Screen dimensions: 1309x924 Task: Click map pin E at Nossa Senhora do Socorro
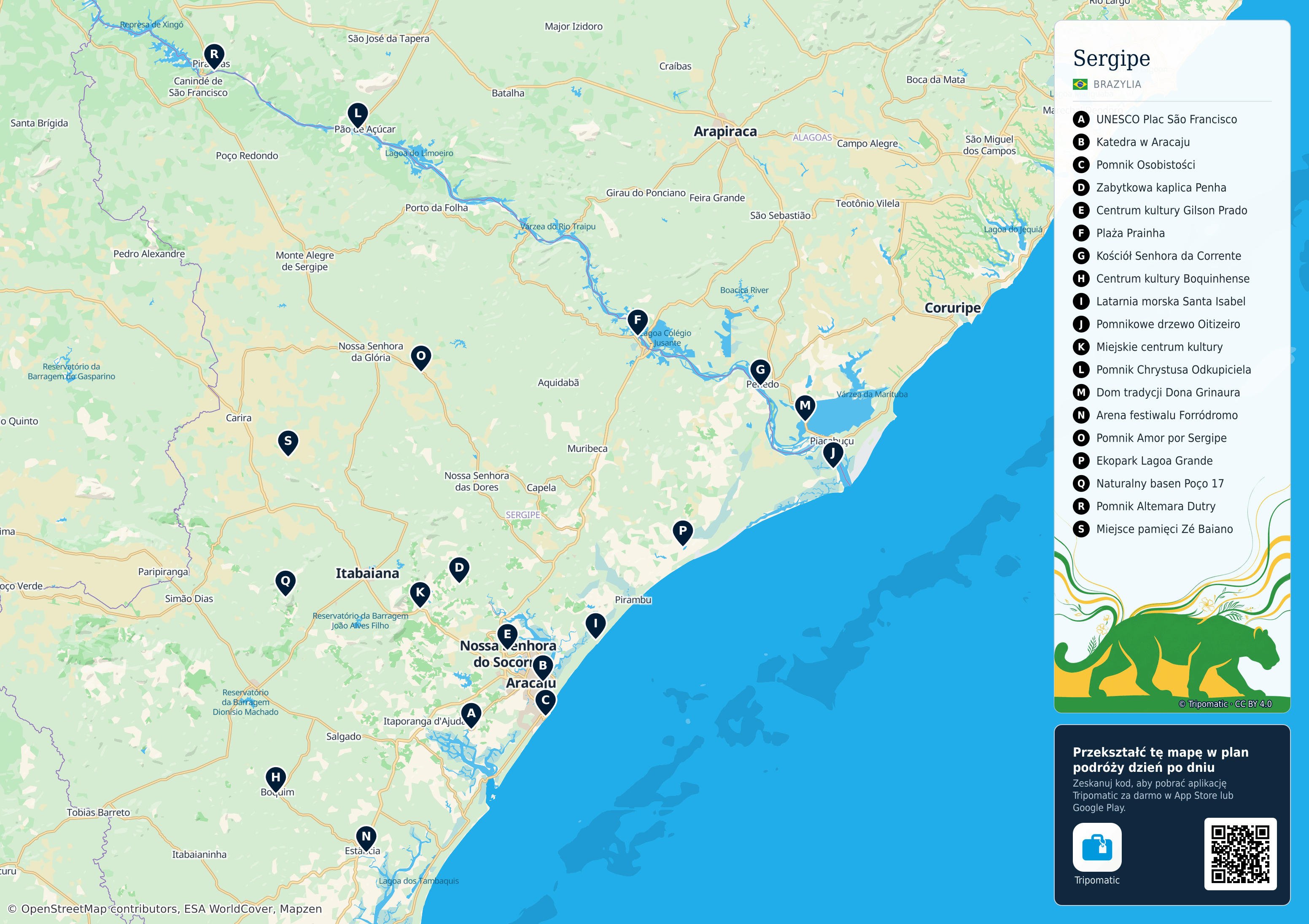(507, 637)
